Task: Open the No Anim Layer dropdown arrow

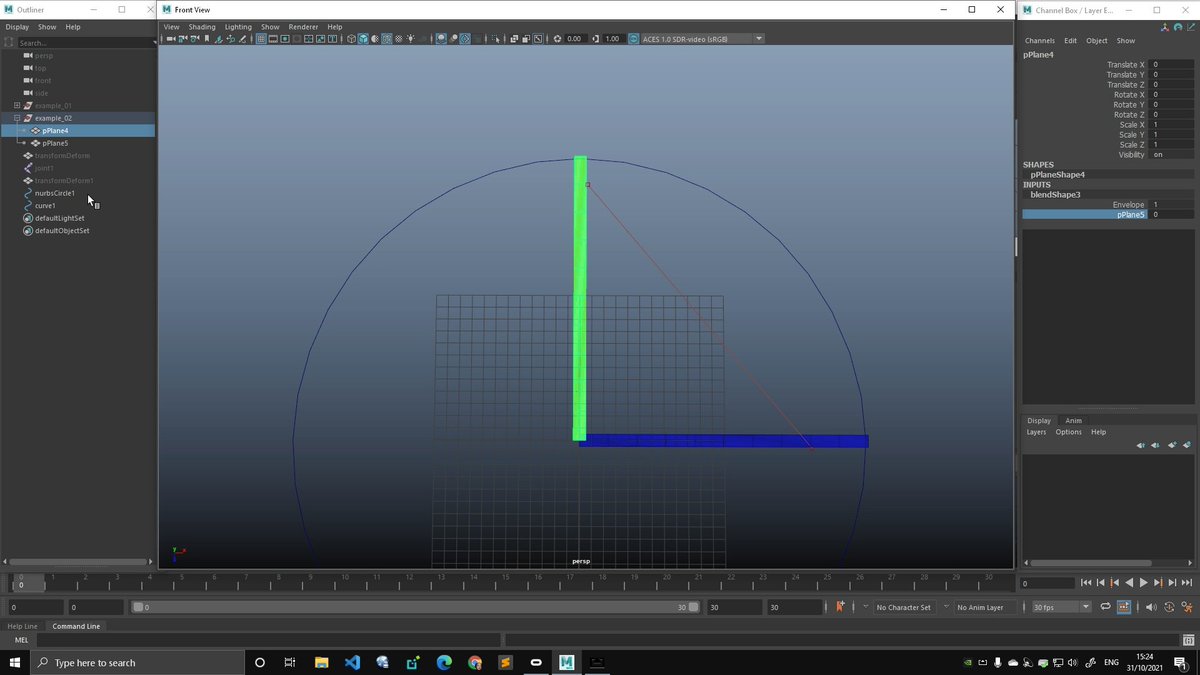Action: pos(946,606)
